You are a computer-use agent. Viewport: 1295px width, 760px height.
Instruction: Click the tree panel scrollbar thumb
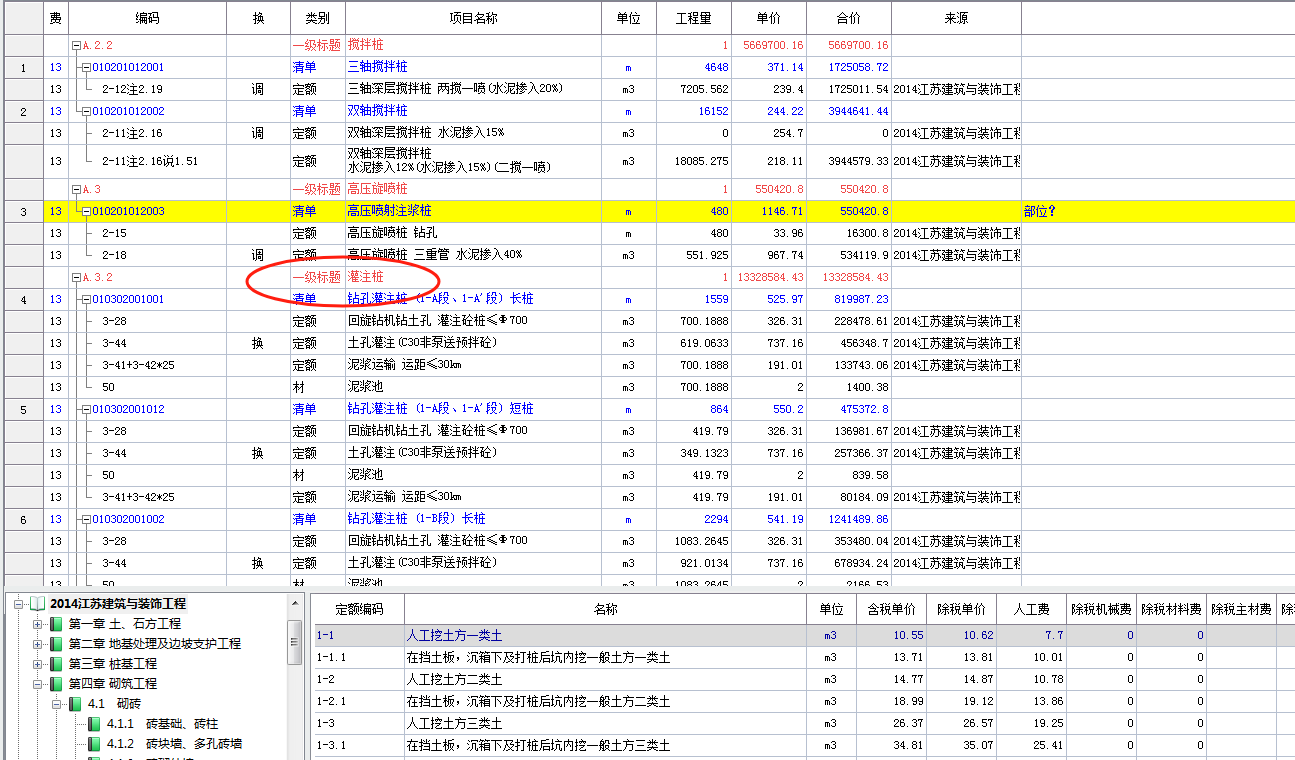(x=295, y=641)
